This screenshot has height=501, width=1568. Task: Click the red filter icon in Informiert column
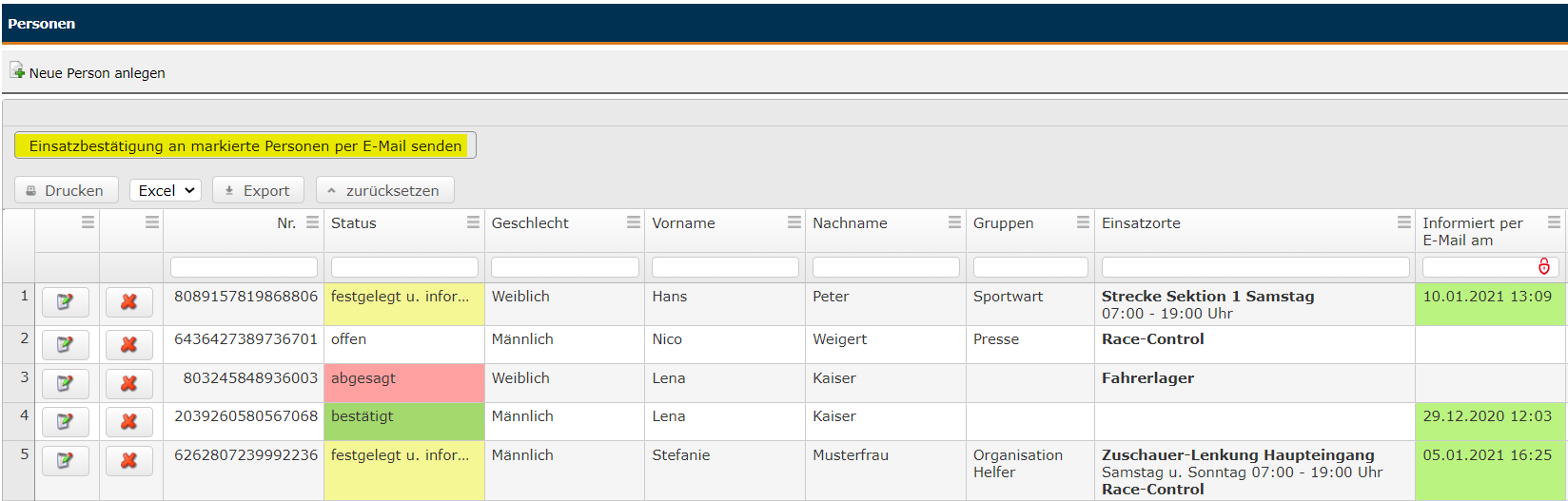[1543, 267]
